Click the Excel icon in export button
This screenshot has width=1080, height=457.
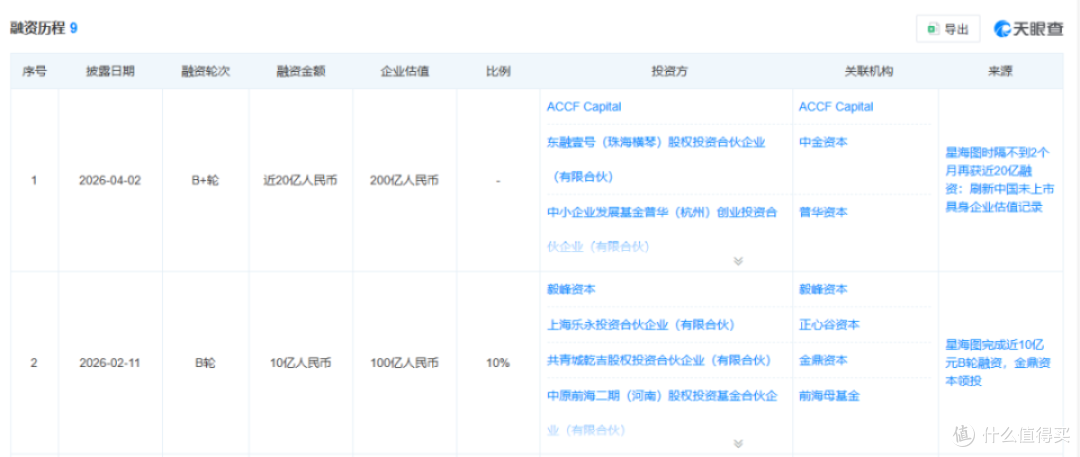[x=933, y=29]
